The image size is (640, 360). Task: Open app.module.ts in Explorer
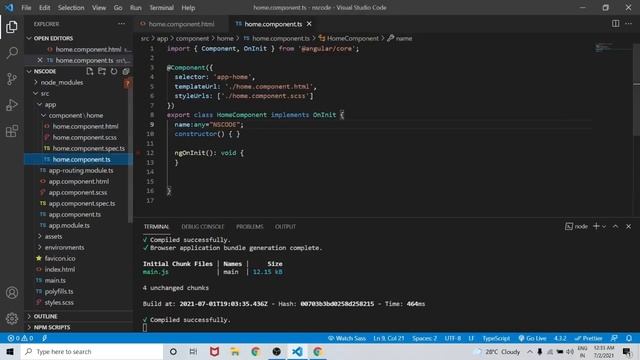(x=69, y=225)
